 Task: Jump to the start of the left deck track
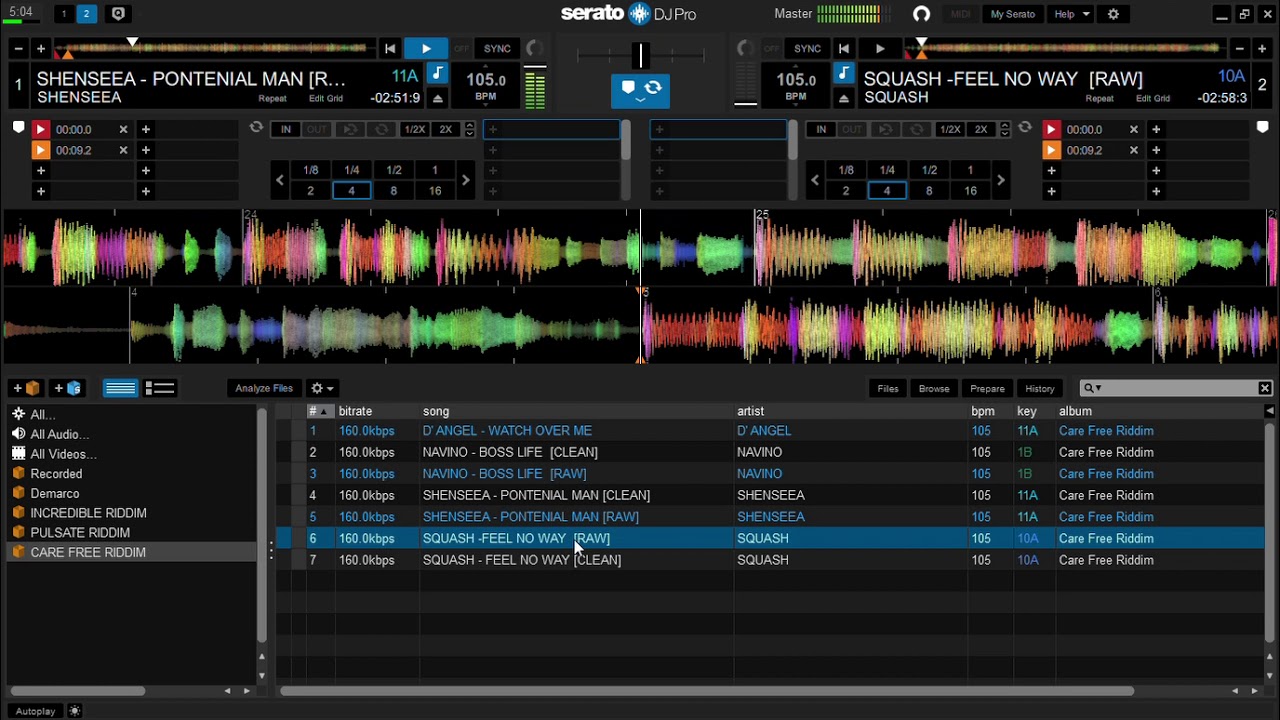click(x=390, y=48)
